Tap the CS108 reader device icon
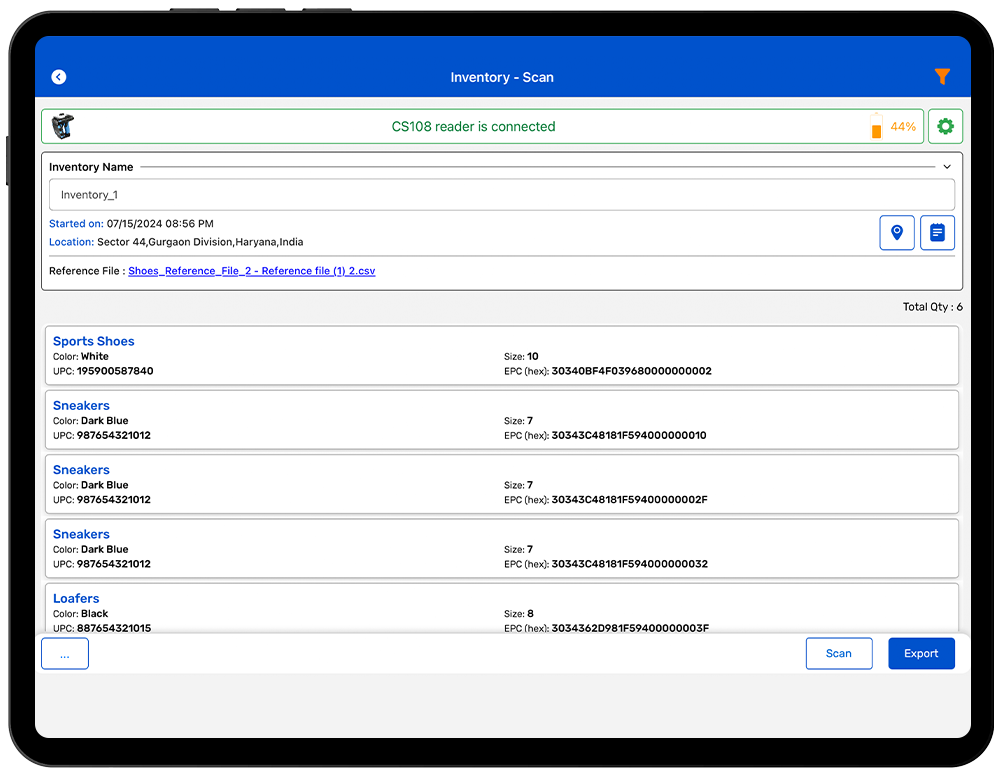The width and height of the screenshot is (1000, 774). (62, 127)
